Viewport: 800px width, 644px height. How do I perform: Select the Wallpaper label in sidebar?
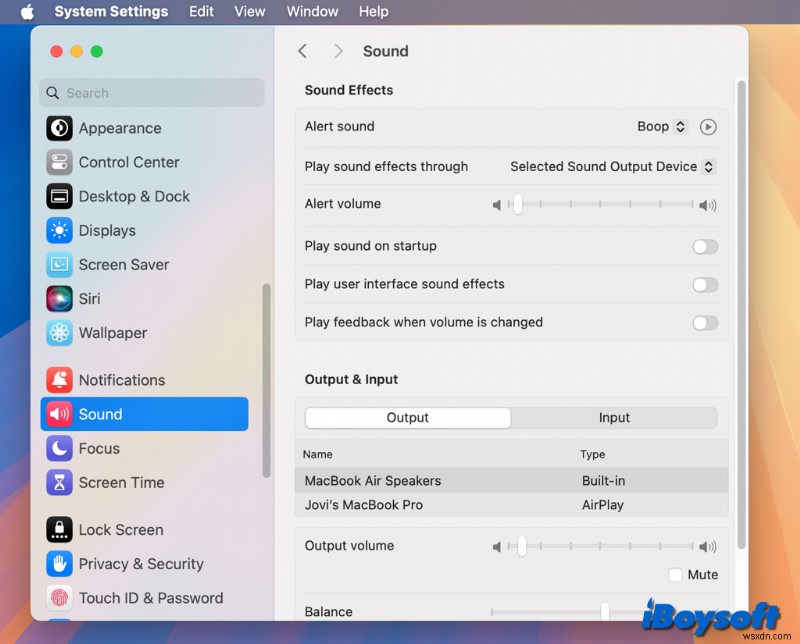(x=113, y=333)
